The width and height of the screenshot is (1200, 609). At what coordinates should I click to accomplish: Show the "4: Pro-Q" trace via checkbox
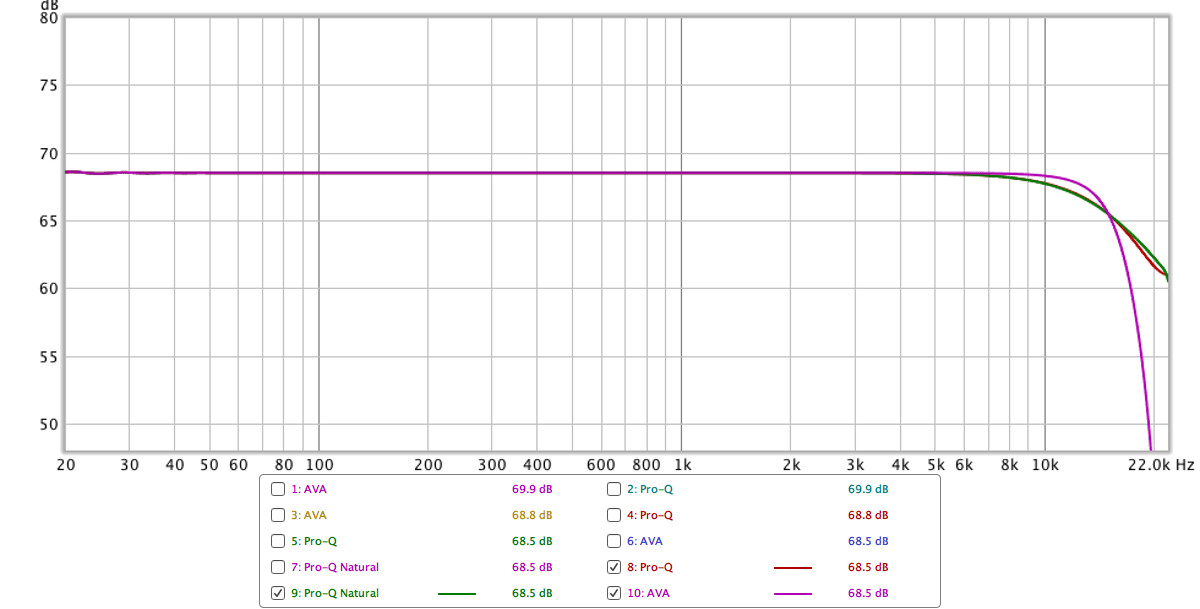coord(614,516)
